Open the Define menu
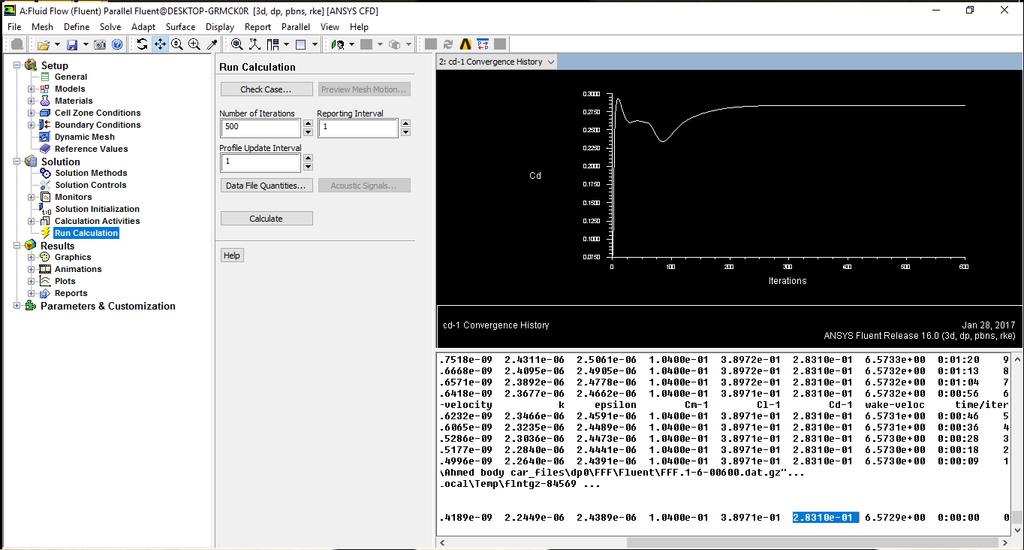 [76, 27]
